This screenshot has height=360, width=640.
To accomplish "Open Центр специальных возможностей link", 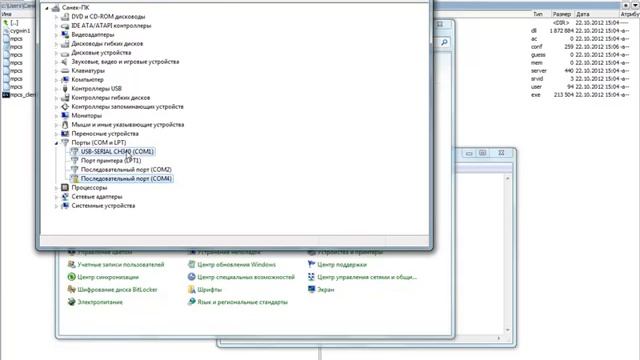I will pyautogui.click(x=246, y=277).
